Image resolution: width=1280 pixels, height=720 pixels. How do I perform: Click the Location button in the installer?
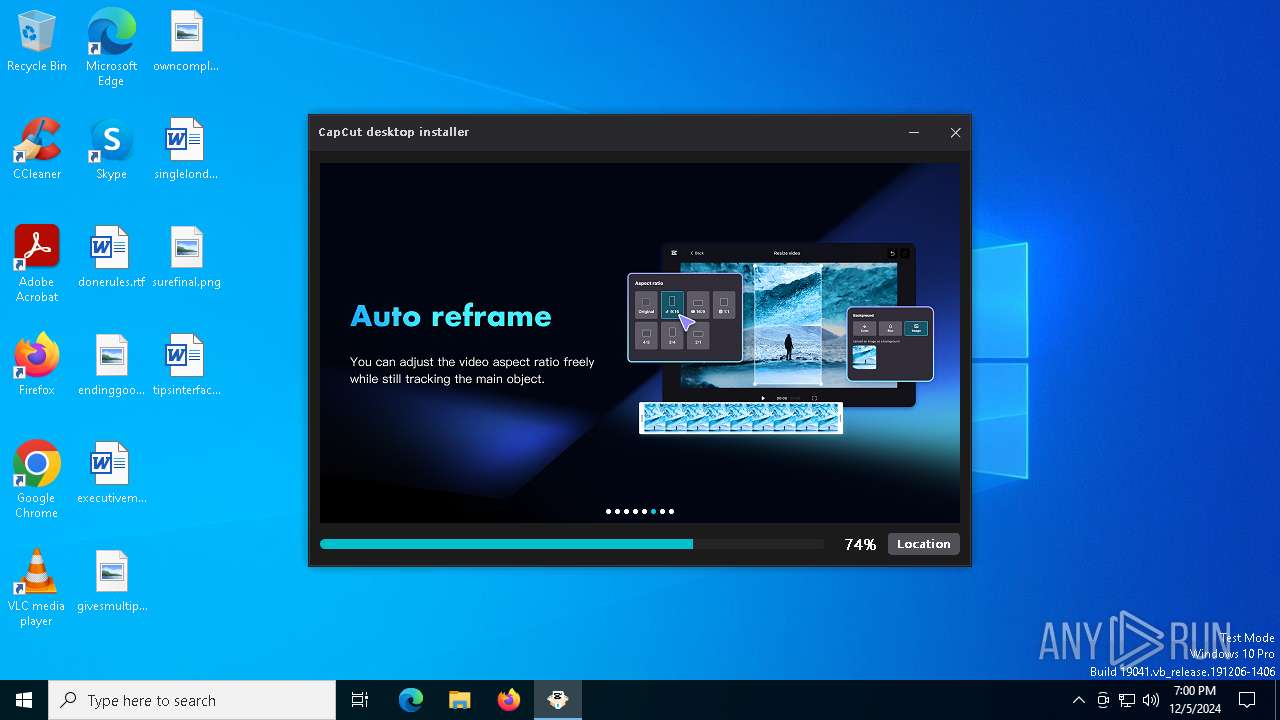[924, 544]
